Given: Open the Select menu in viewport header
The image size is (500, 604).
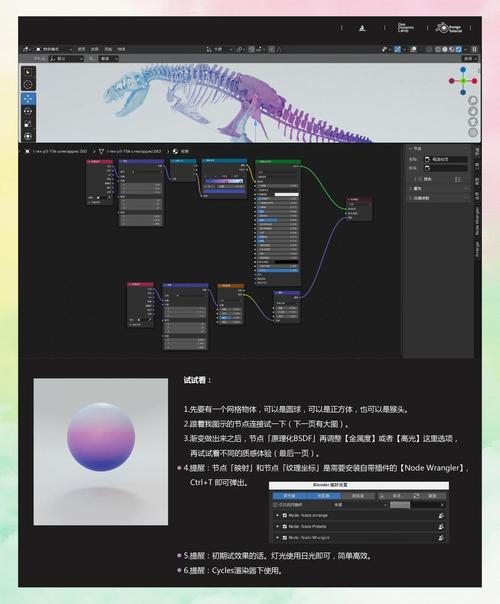Looking at the screenshot, I should click(x=95, y=49).
